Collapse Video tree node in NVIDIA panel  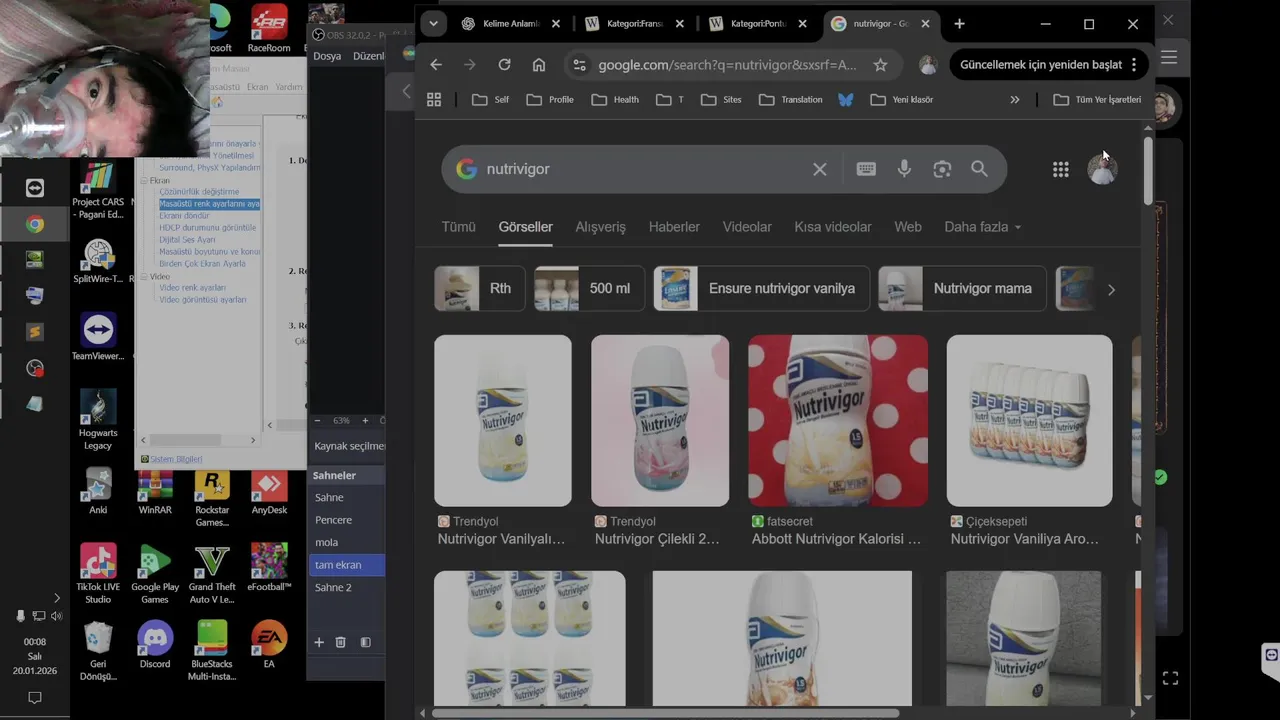point(145,276)
